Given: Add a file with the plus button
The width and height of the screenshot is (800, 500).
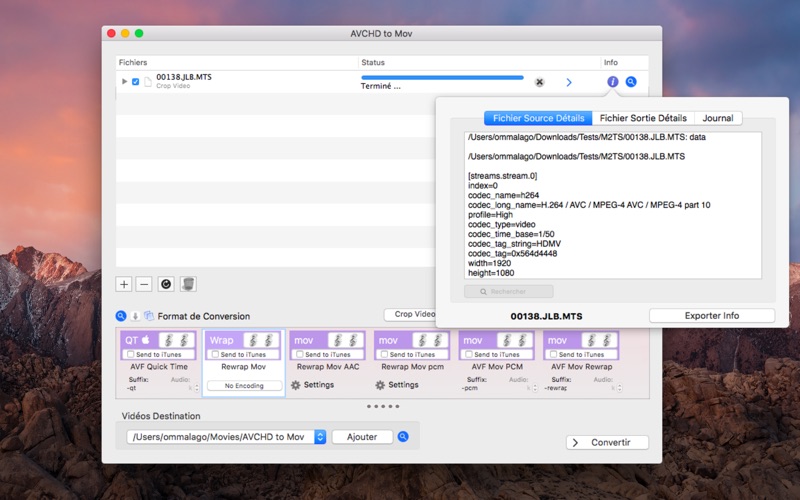Looking at the screenshot, I should pyautogui.click(x=124, y=284).
